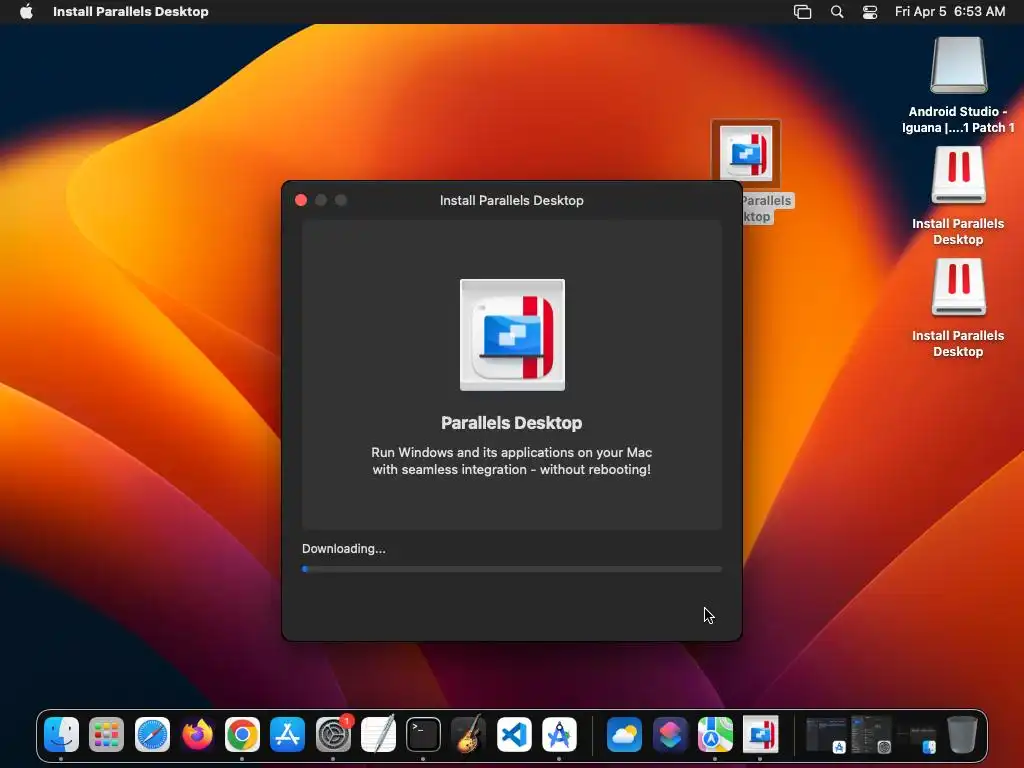This screenshot has height=768, width=1024.
Task: Launch Firefox from the Dock
Action: coord(197,735)
